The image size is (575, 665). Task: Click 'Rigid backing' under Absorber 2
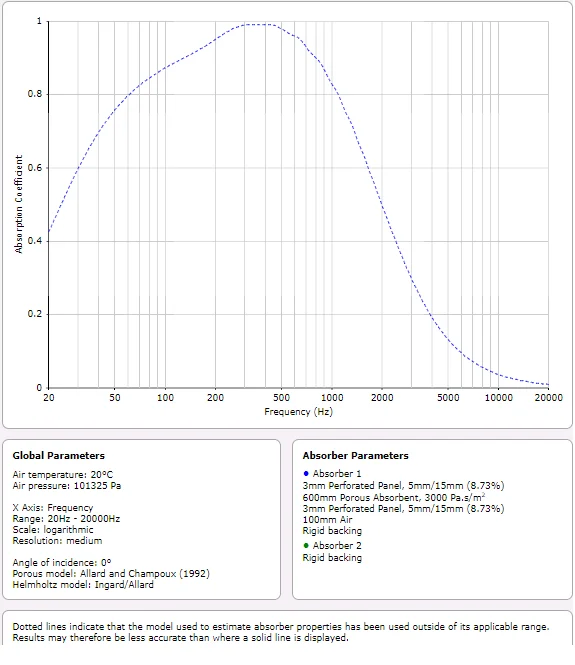click(332, 558)
